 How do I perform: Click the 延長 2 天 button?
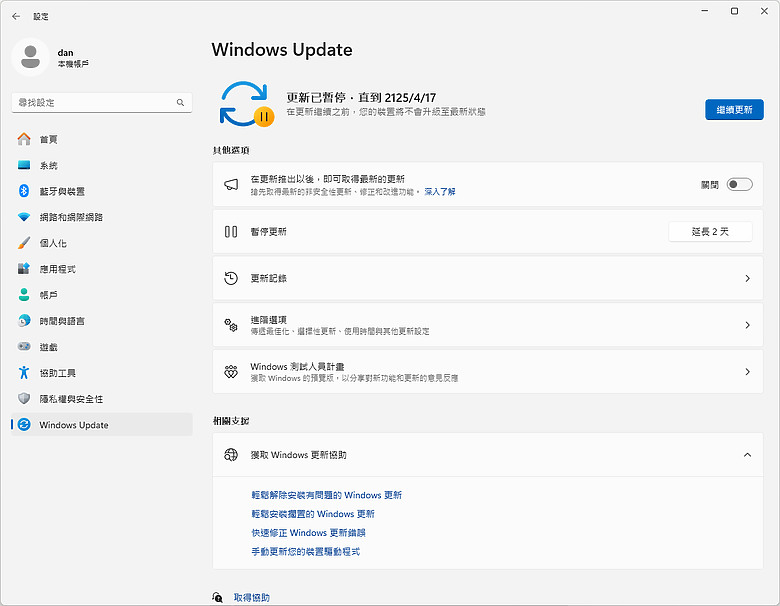(x=710, y=231)
